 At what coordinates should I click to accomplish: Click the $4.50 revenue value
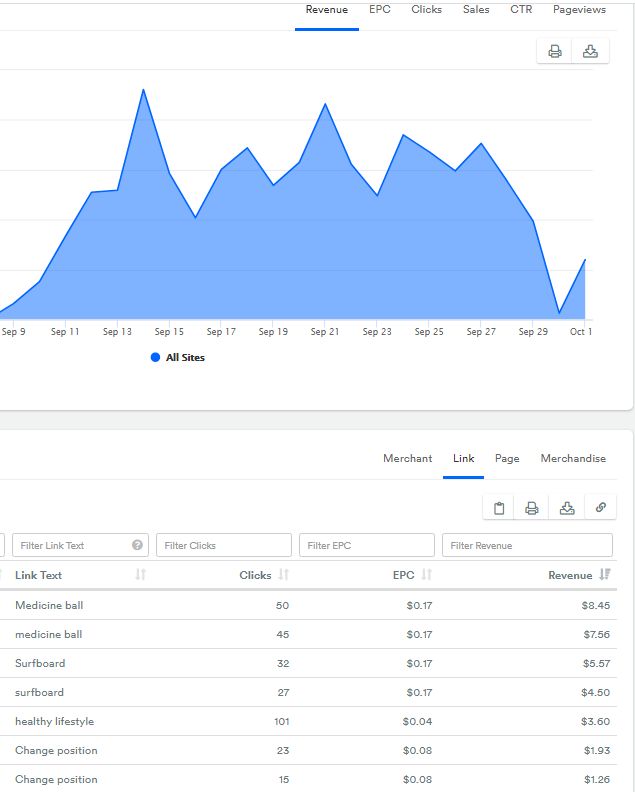pyautogui.click(x=596, y=692)
